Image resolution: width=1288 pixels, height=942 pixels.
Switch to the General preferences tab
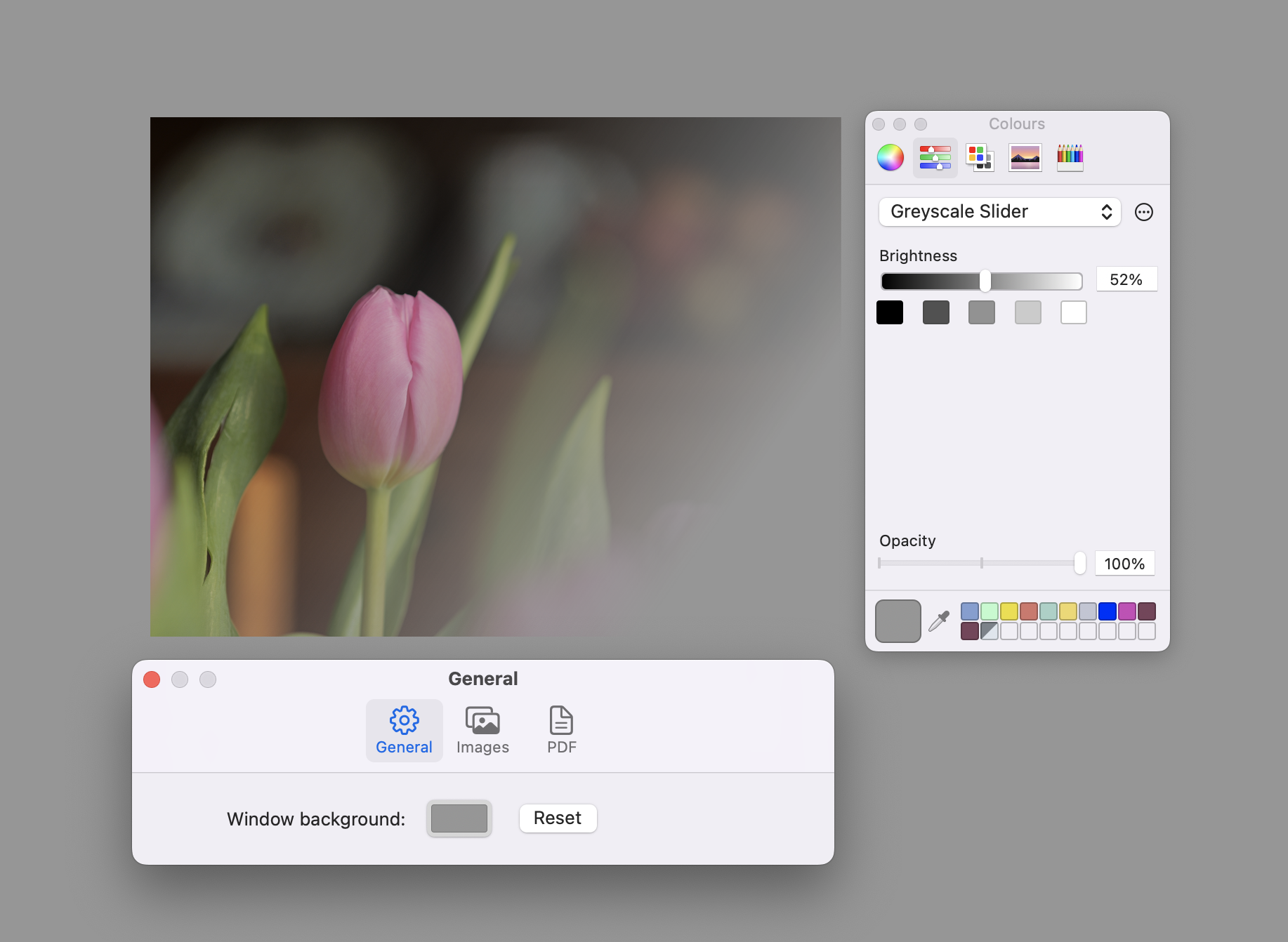click(x=404, y=730)
